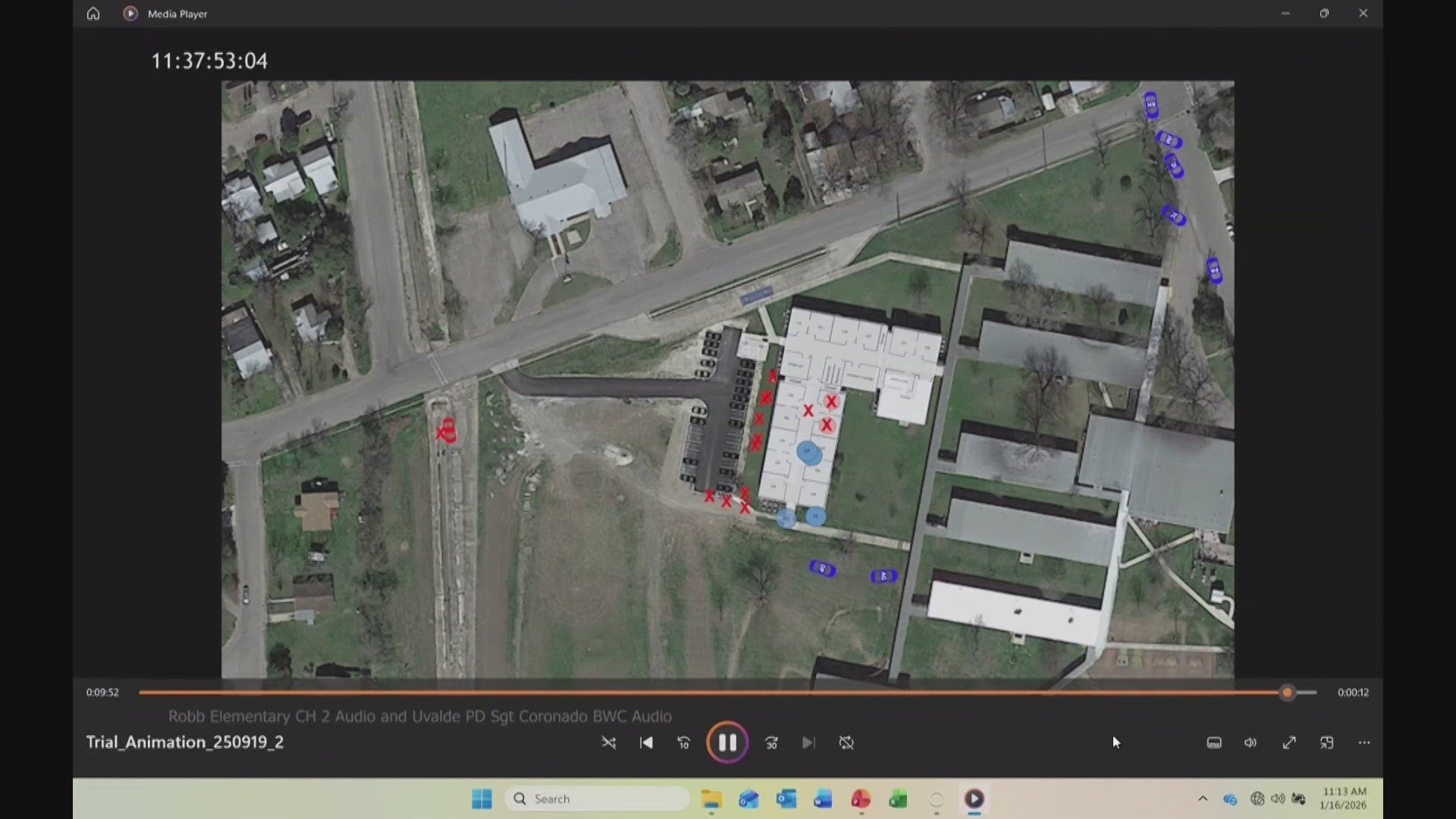
Task: Open the More options menu
Action: tap(1363, 742)
